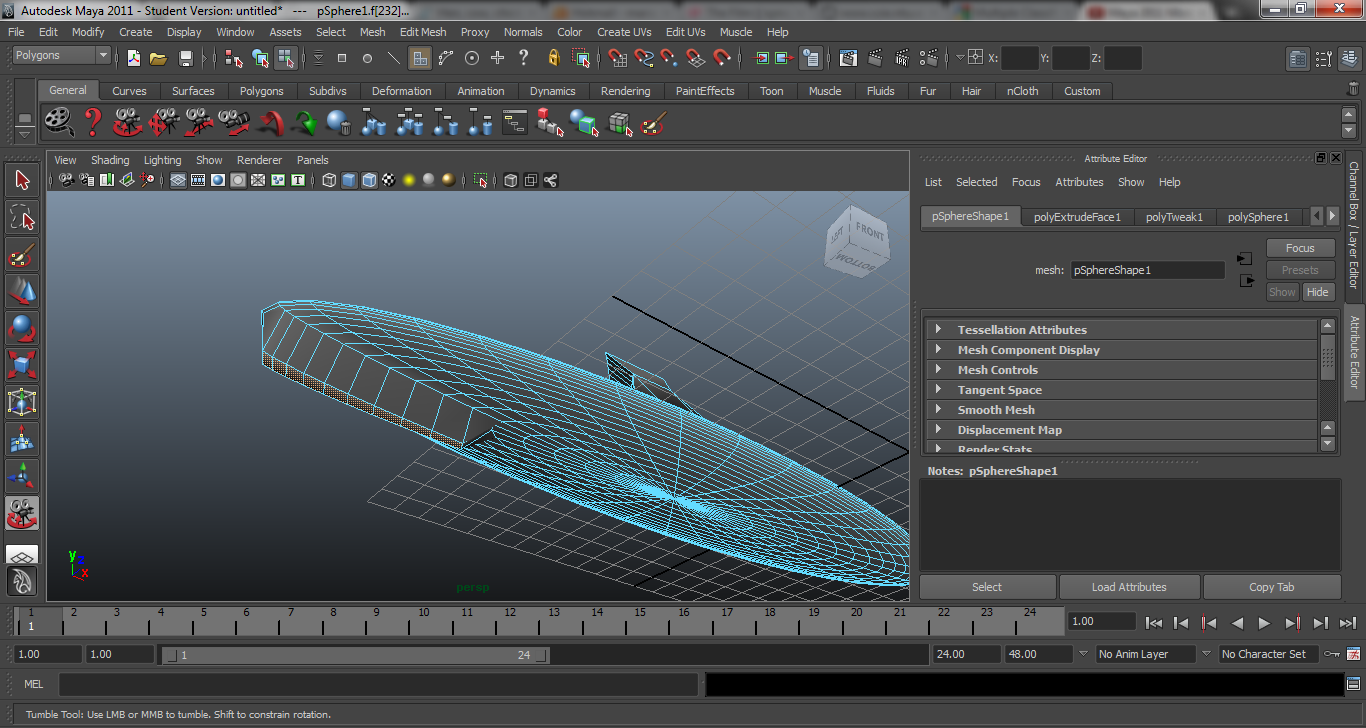Open the No Anim Layer dropdown

point(1146,654)
